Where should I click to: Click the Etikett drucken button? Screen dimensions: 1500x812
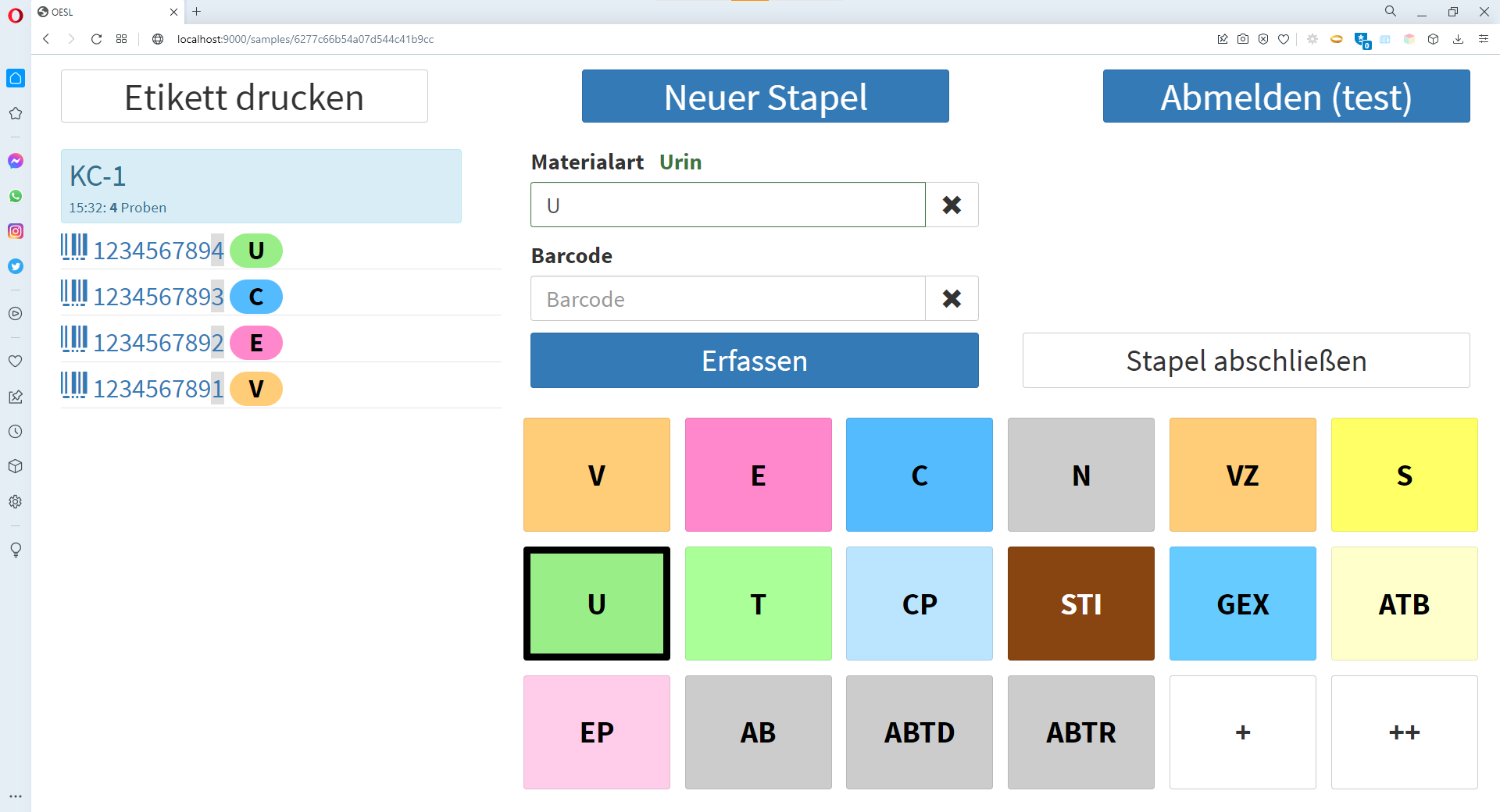tap(244, 97)
